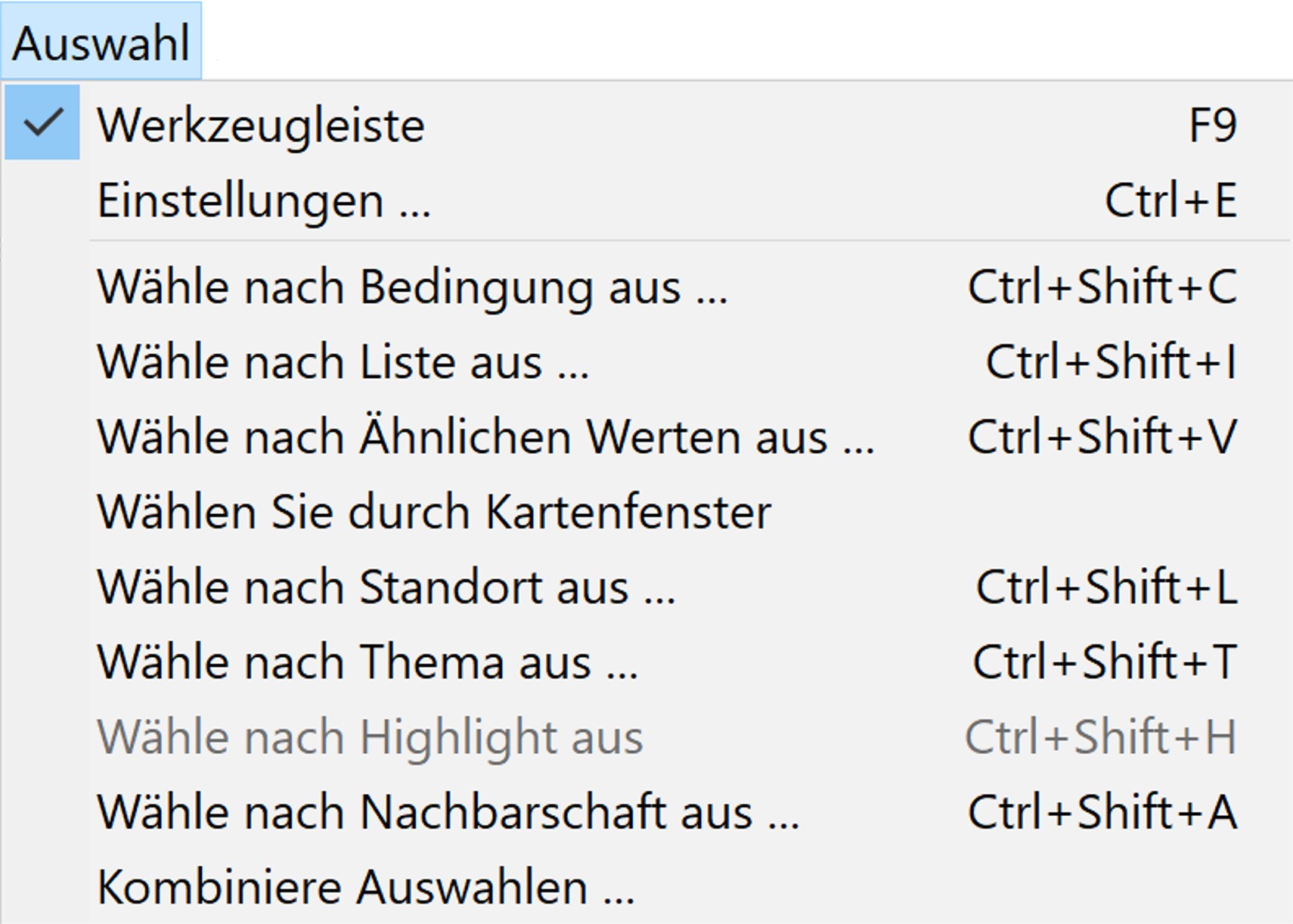This screenshot has height=924, width=1293.
Task: Click the greyed Wähle nach Highlight aus
Action: click(x=370, y=737)
